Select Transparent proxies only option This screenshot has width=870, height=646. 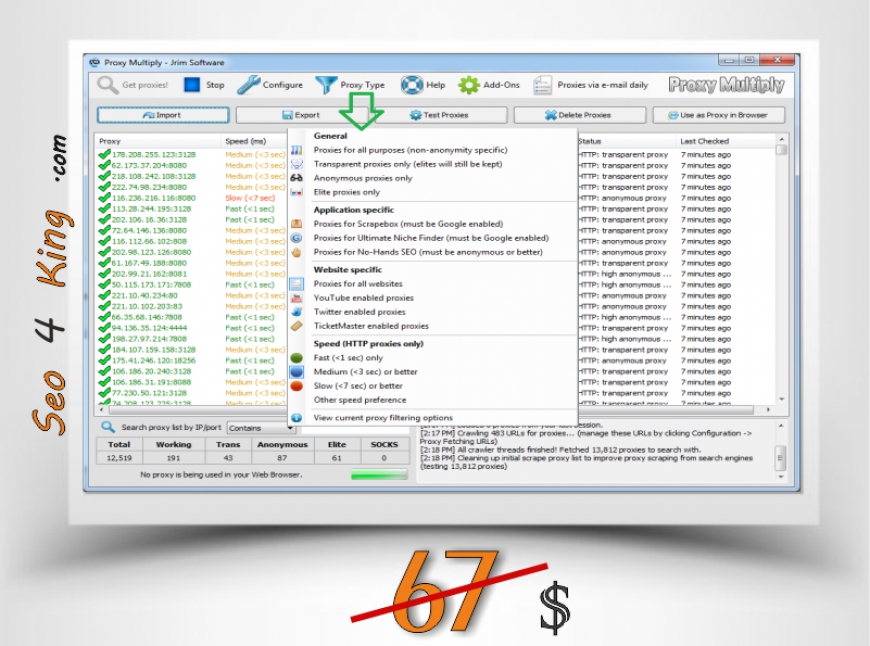408,164
